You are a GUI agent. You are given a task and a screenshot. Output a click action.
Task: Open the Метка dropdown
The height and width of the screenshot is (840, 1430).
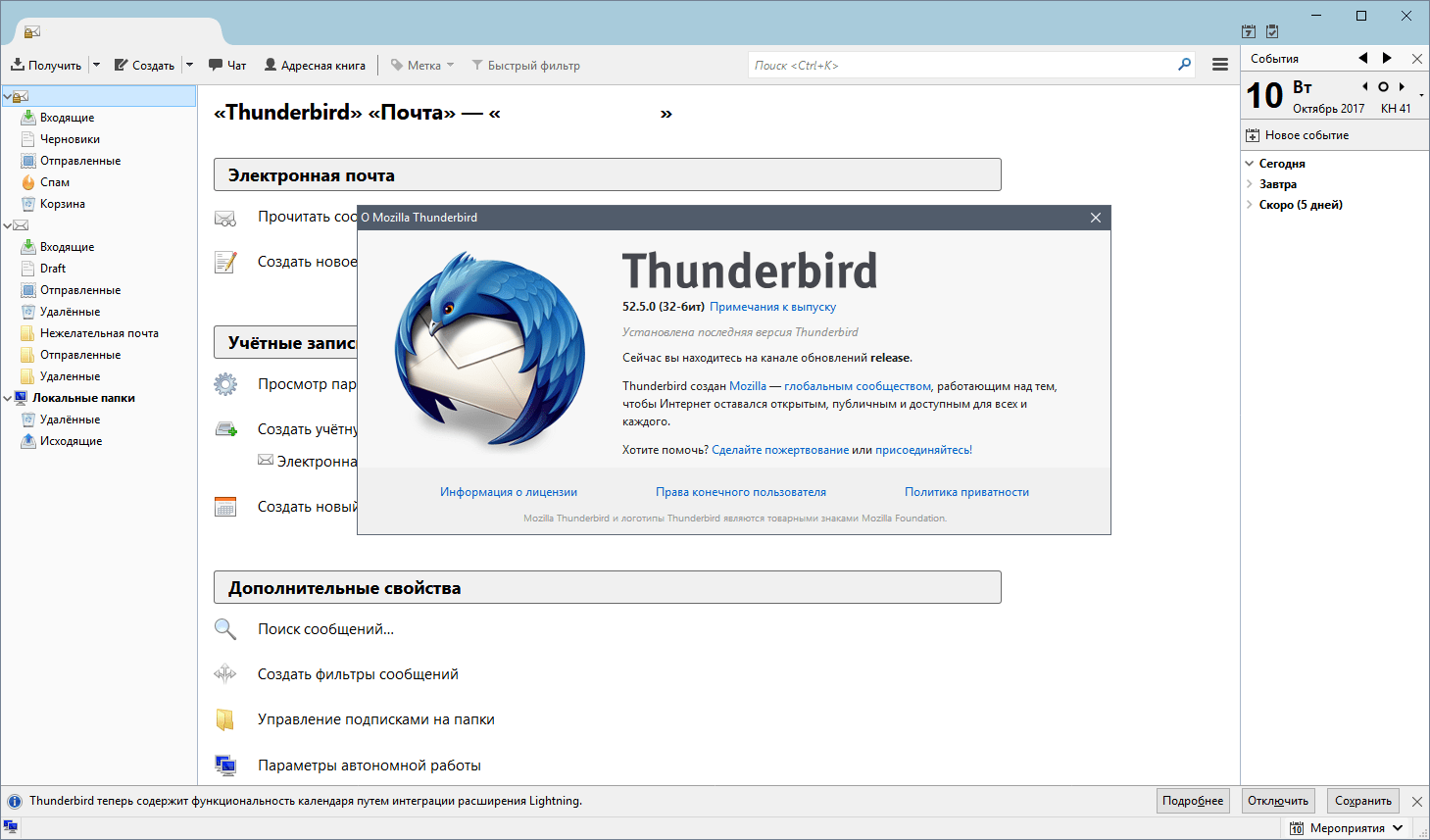coord(423,65)
